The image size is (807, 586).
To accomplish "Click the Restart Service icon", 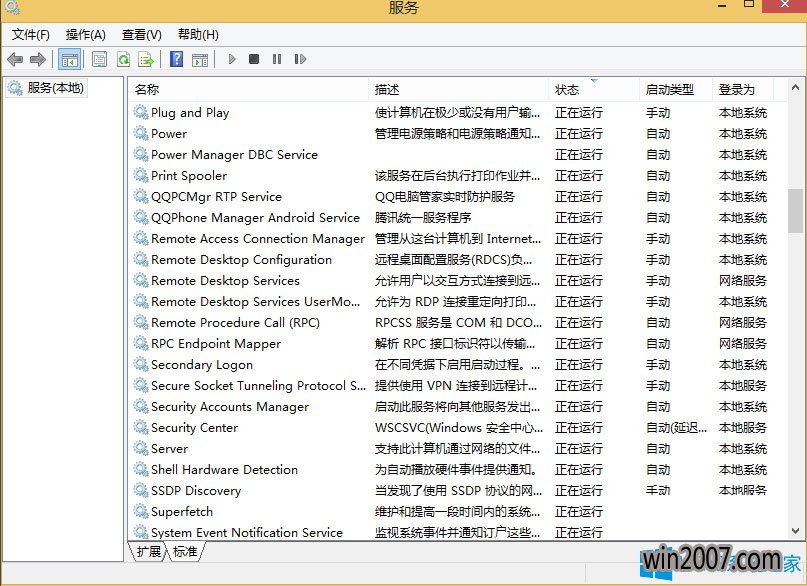I will 300,59.
